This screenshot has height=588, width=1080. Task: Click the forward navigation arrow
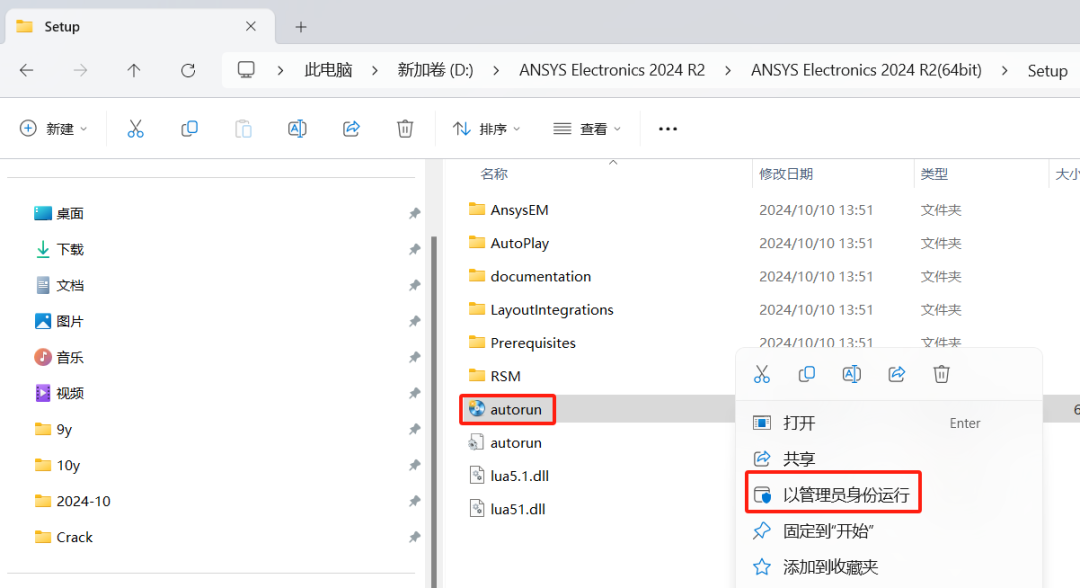(x=81, y=70)
